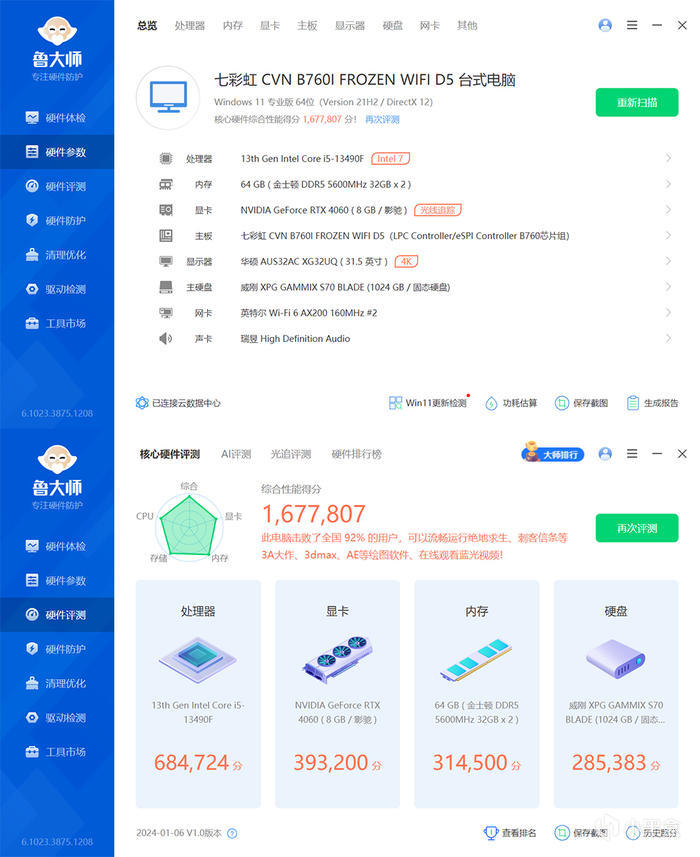Switch to the 主板 tab
Viewport: 700px width, 857px height.
tap(307, 26)
